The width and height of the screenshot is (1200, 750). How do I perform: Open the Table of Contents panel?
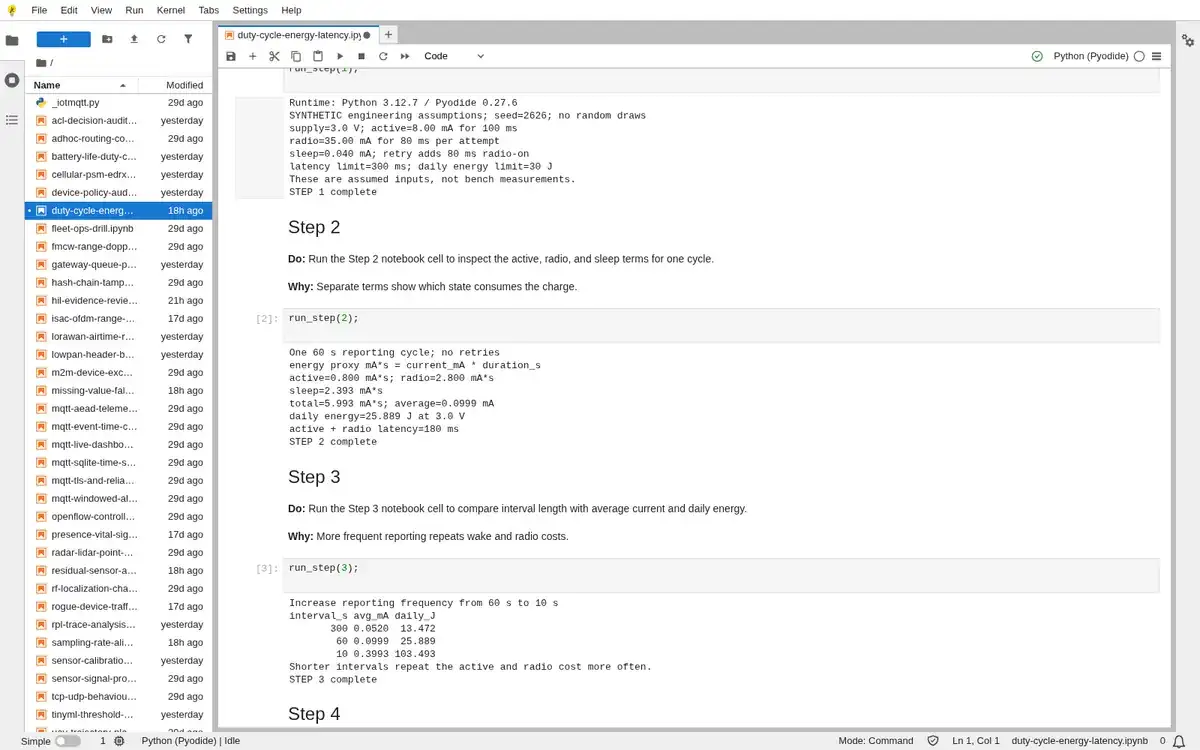[12, 120]
